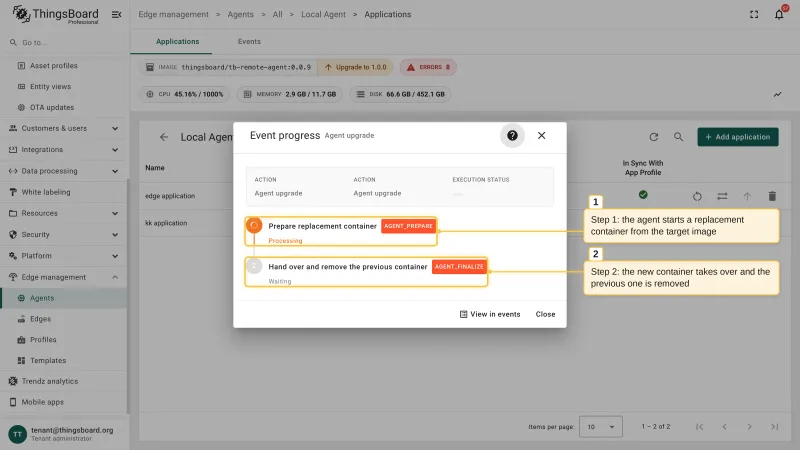Click the help icon in Event progress dialog
800x450 pixels.
[x=512, y=135]
